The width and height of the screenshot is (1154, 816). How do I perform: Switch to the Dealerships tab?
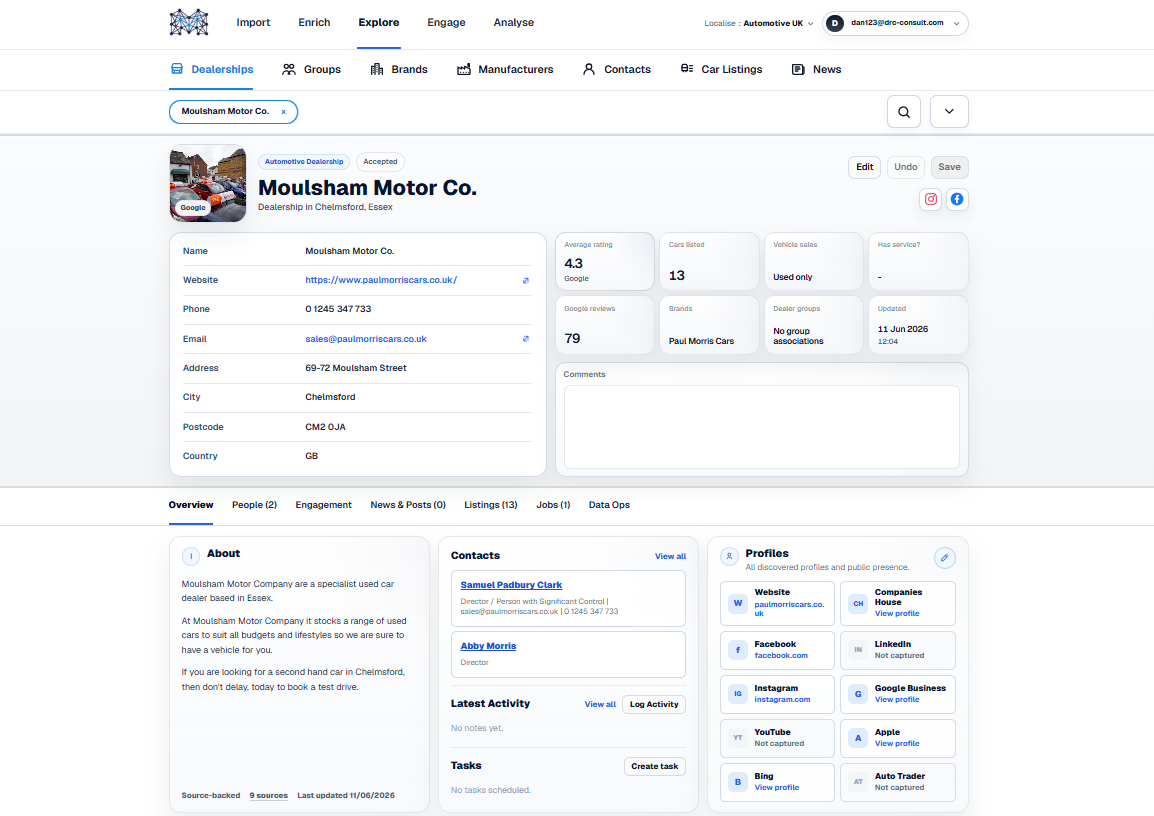pyautogui.click(x=212, y=69)
